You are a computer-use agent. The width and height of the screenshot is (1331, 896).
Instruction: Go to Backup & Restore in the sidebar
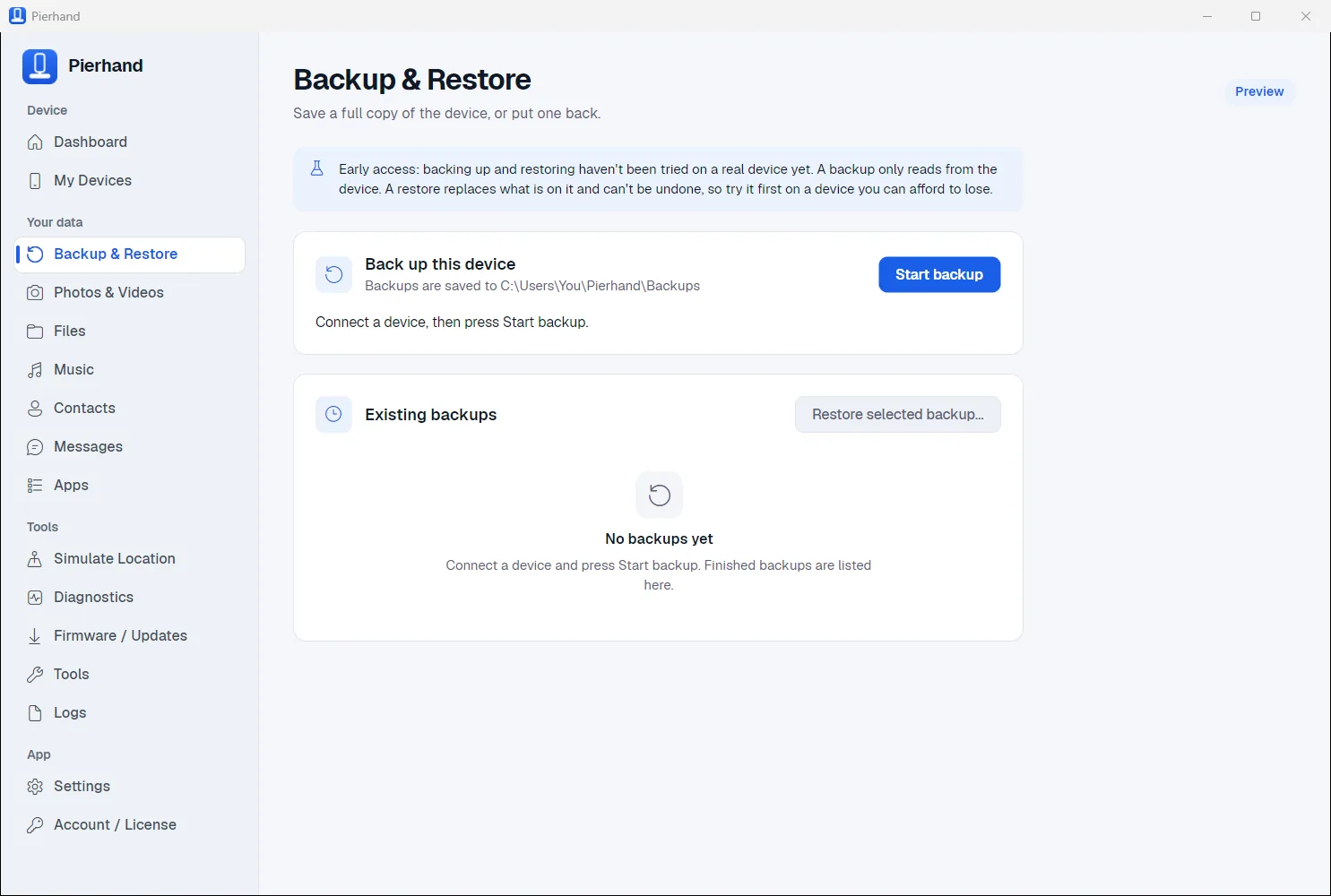click(x=130, y=254)
